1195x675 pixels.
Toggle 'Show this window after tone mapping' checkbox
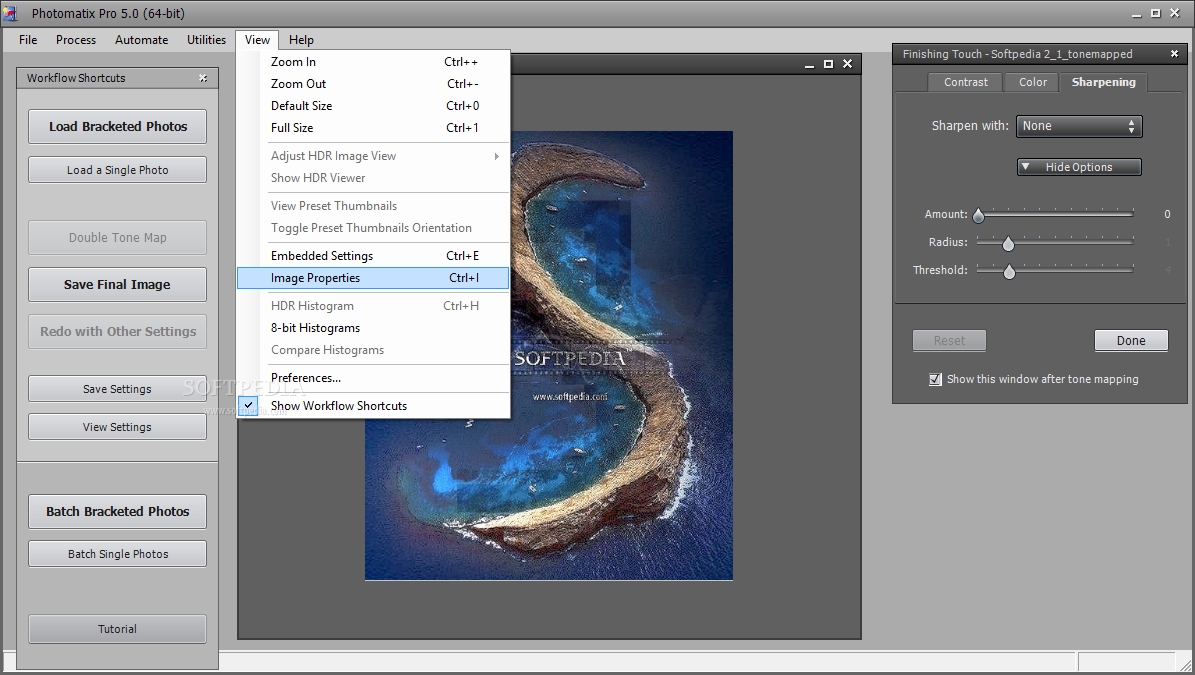pyautogui.click(x=935, y=379)
